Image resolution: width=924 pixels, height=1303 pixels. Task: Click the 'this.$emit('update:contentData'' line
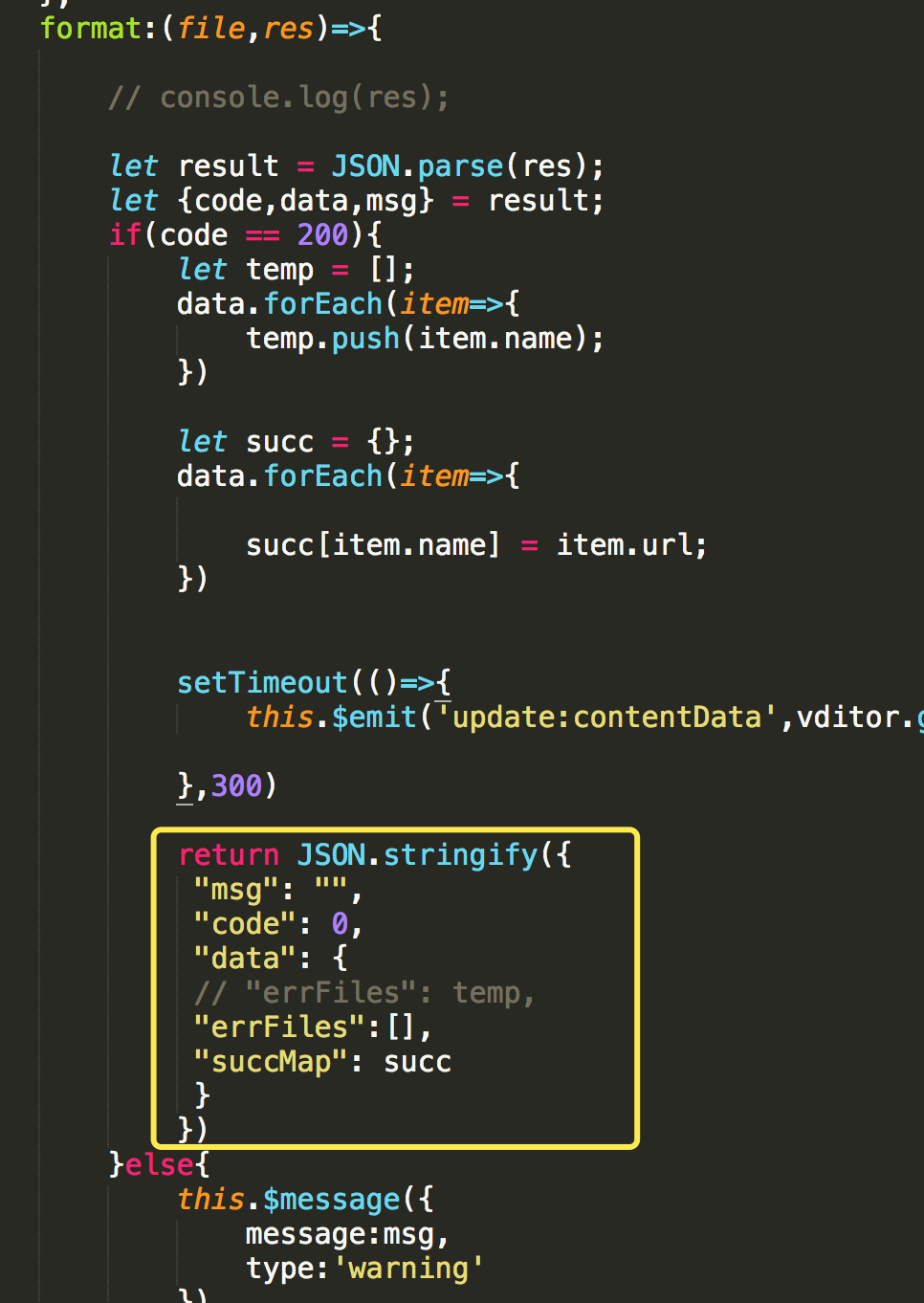pyautogui.click(x=584, y=718)
